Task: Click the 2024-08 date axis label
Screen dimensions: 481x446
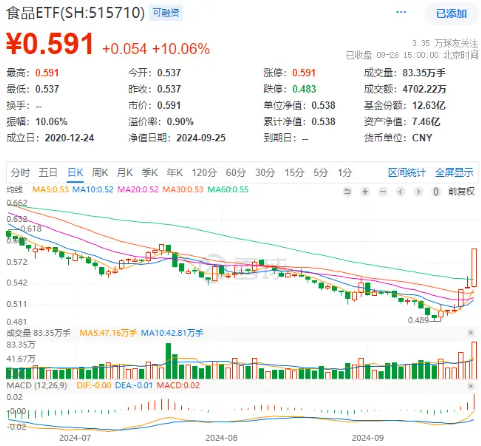Action: 221,438
